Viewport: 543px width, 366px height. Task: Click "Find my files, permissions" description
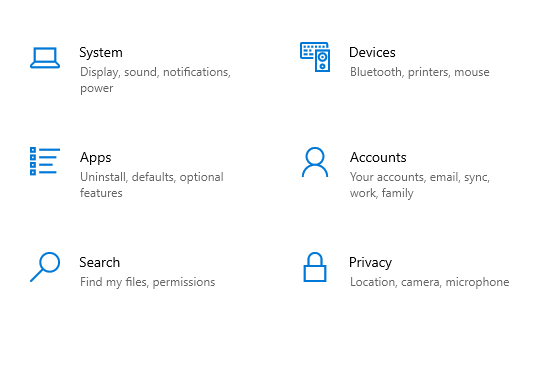tap(148, 282)
